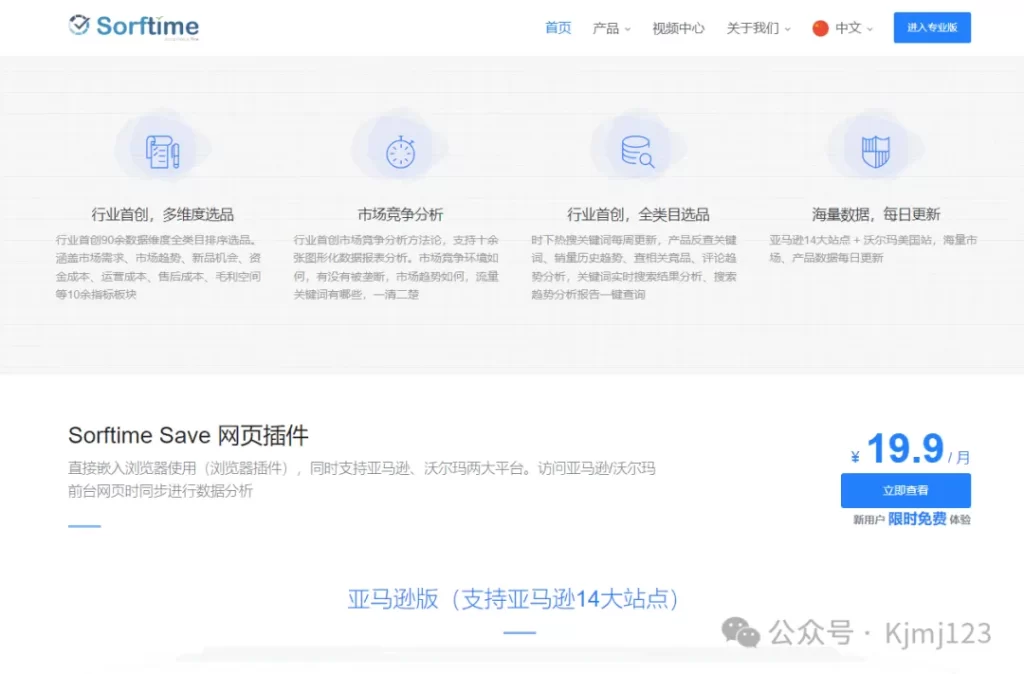The image size is (1024, 674).
Task: Click the multi-dimension selection document icon
Action: [x=163, y=152]
